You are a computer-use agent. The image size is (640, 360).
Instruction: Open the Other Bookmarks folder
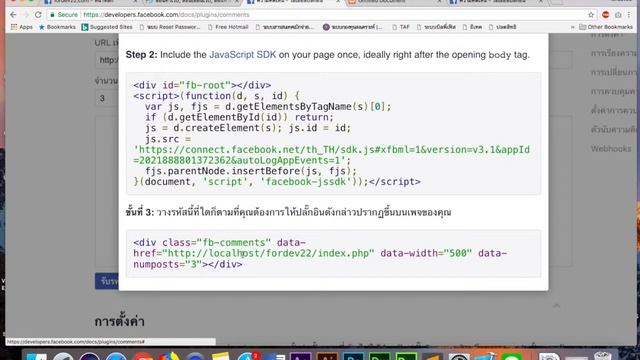point(606,27)
